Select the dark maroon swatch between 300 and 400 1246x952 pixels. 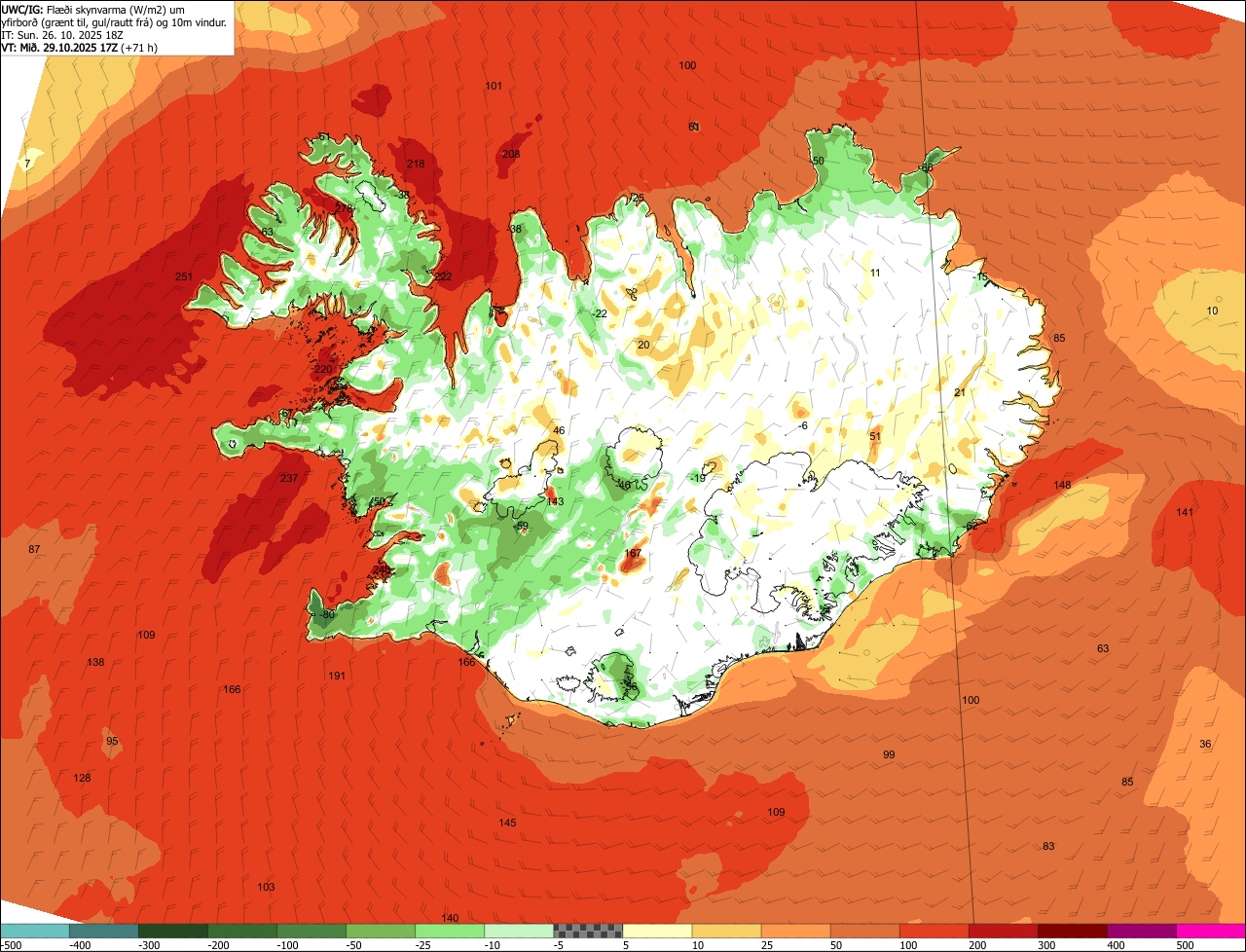[x=1073, y=931]
